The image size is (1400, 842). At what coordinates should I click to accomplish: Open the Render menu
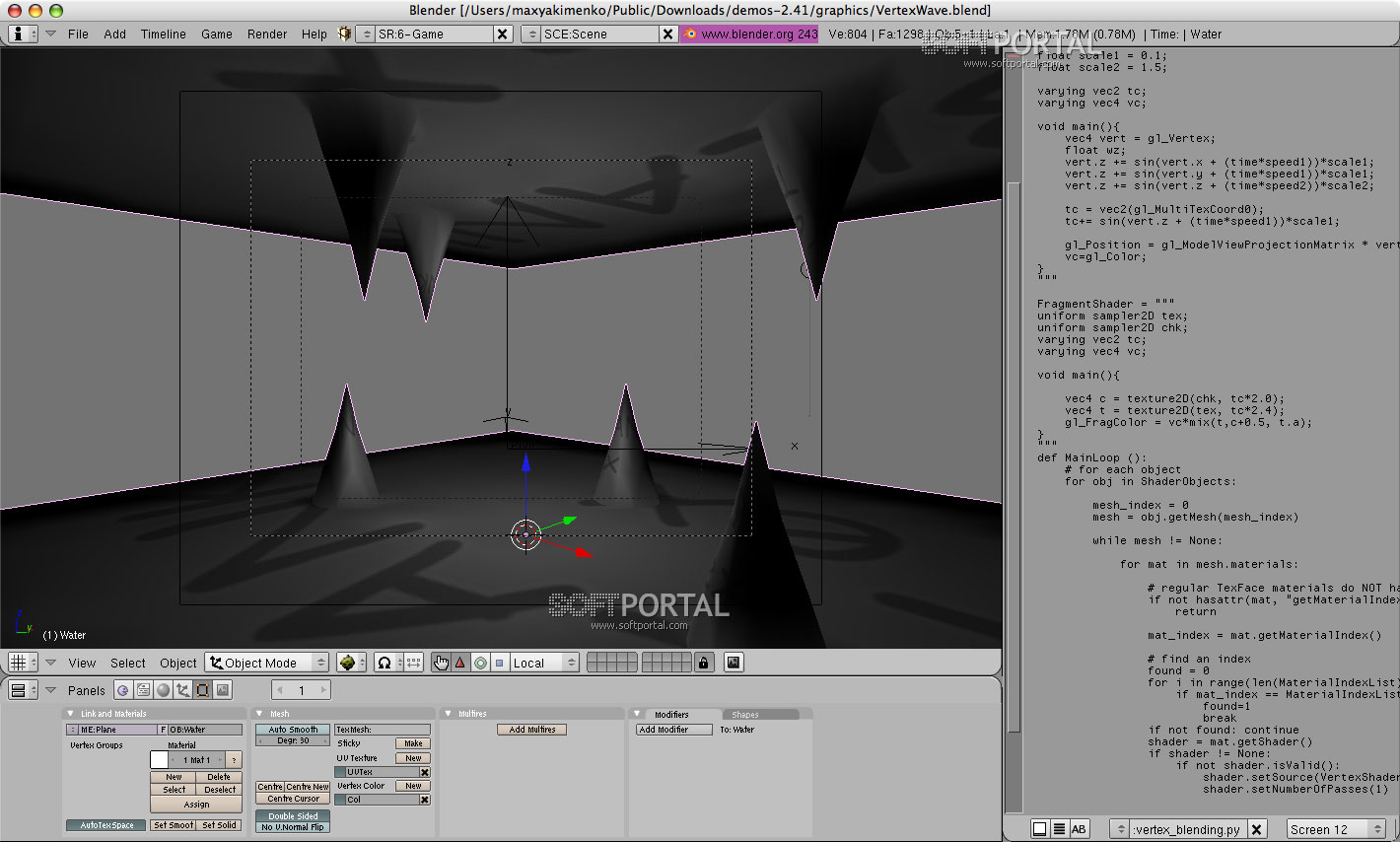pyautogui.click(x=267, y=34)
